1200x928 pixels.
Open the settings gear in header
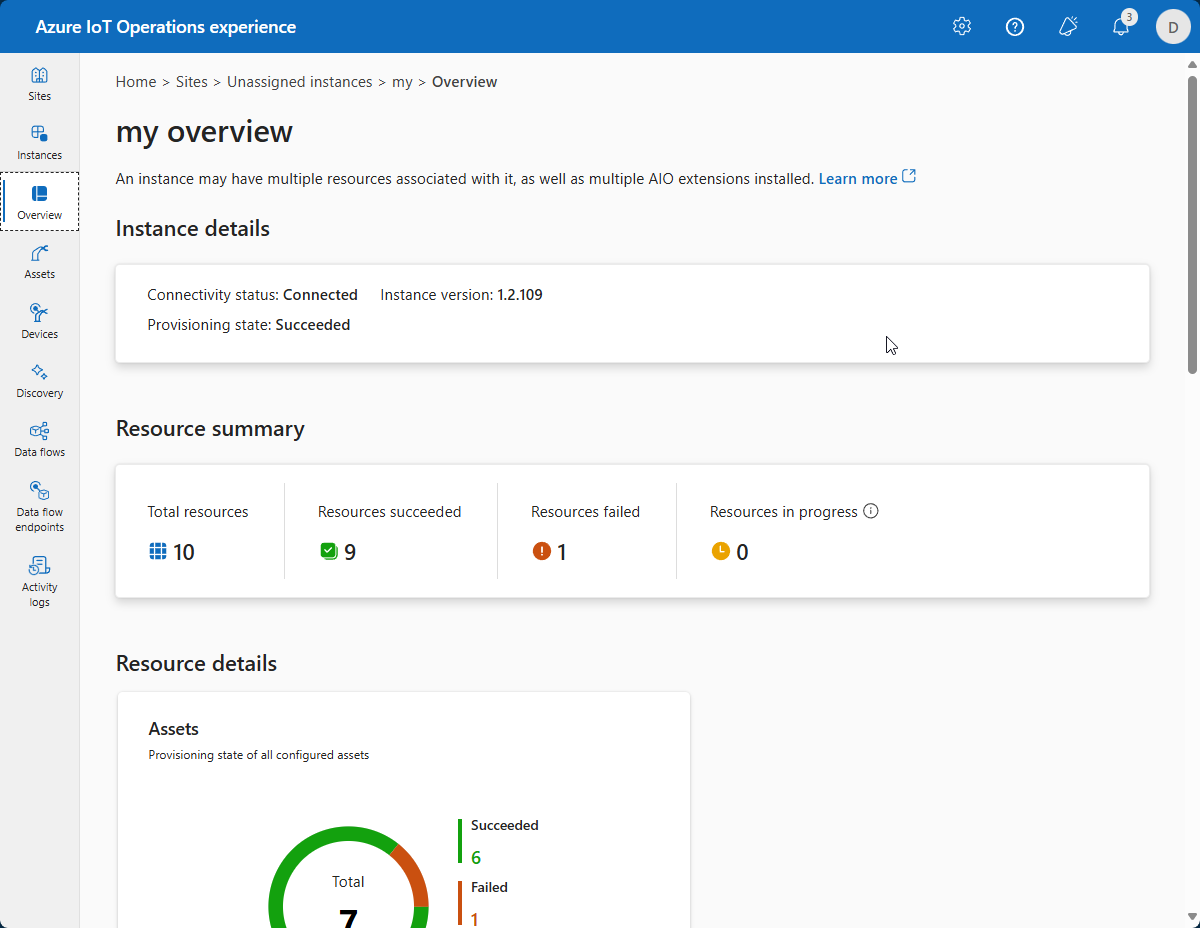point(962,27)
